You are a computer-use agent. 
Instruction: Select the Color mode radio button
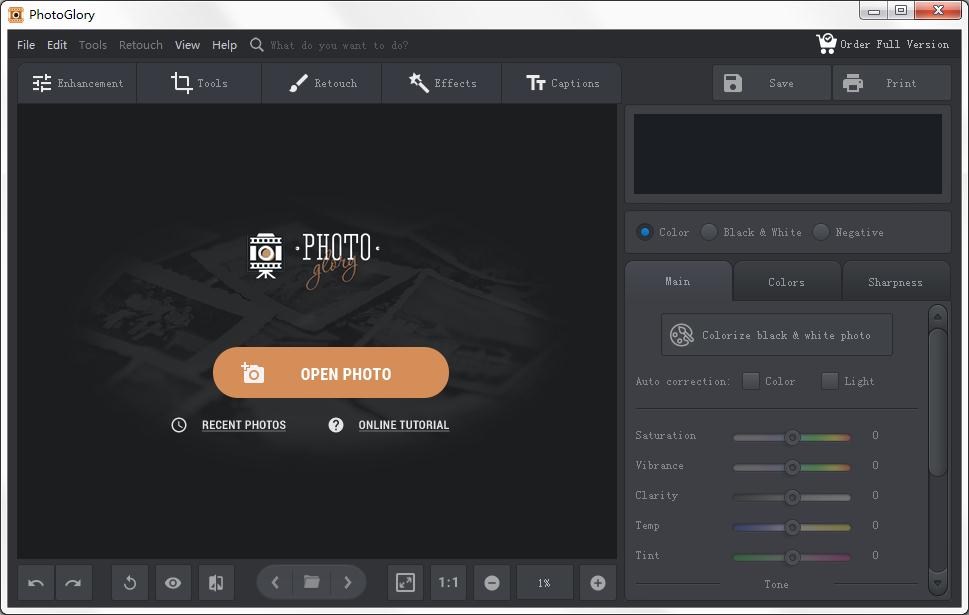click(645, 232)
